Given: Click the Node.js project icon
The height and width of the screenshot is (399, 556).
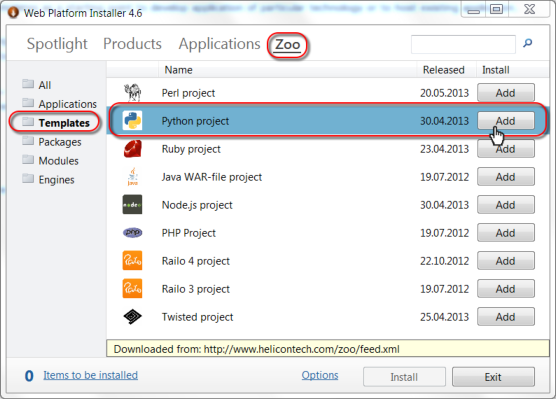Looking at the screenshot, I should point(132,205).
